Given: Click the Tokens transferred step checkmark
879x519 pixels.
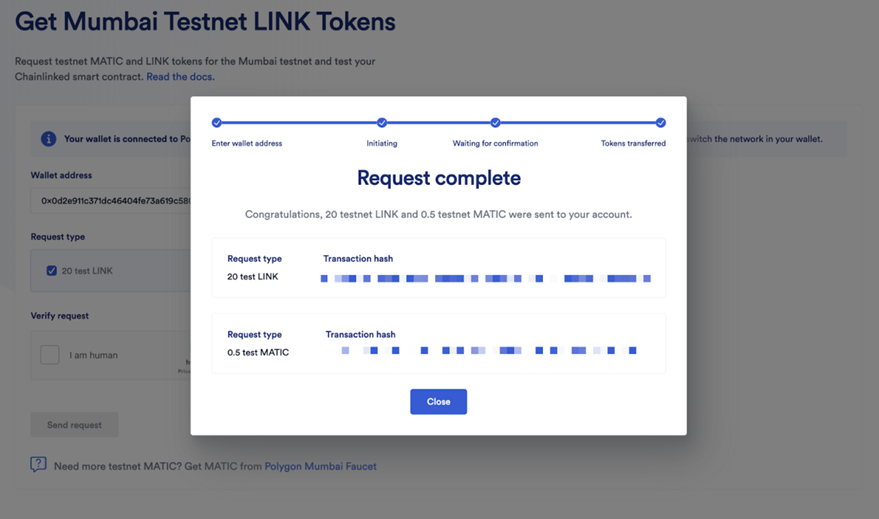Looking at the screenshot, I should point(660,122).
